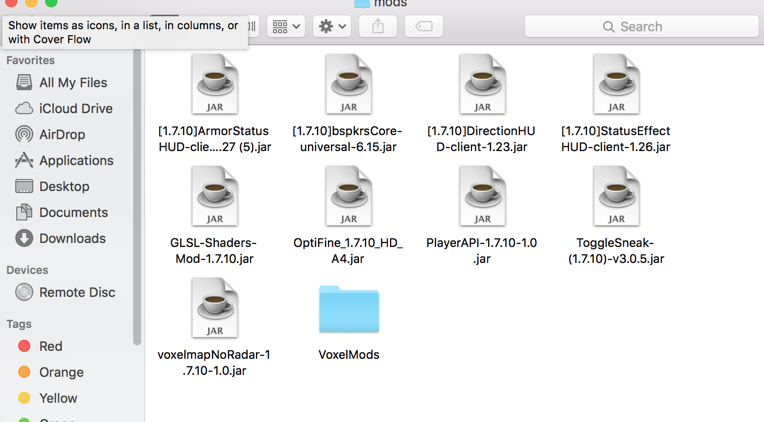Open the ArmorStatusHUD jar file icon

[x=215, y=84]
